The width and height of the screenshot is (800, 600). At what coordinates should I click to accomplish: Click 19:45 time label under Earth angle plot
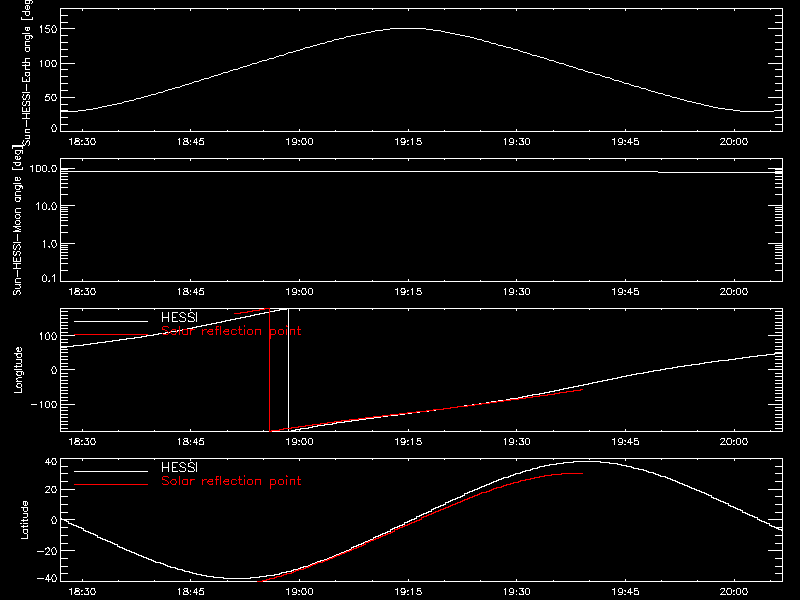(625, 141)
